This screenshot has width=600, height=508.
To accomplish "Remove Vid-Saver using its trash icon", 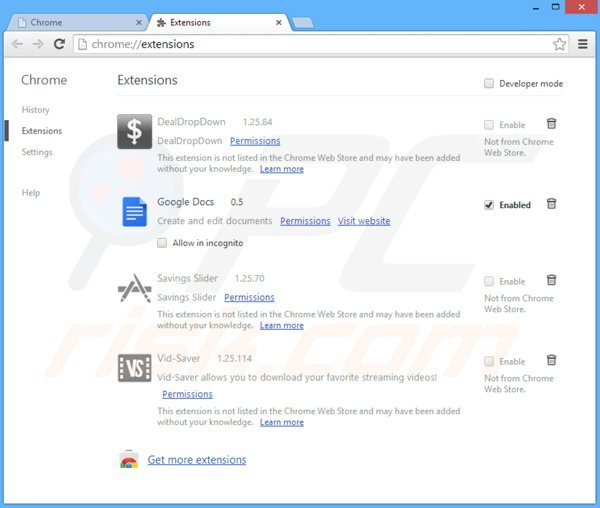I will tap(551, 360).
